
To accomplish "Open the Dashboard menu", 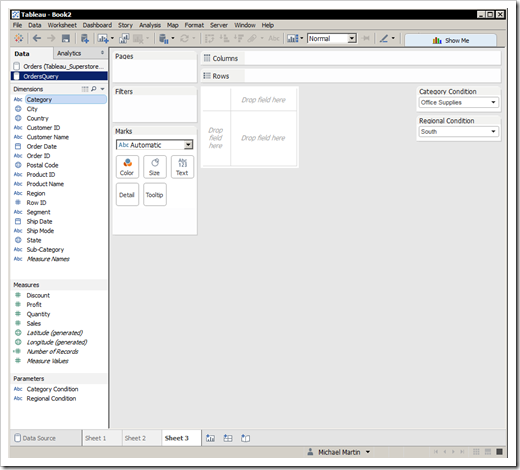I will pos(97,25).
